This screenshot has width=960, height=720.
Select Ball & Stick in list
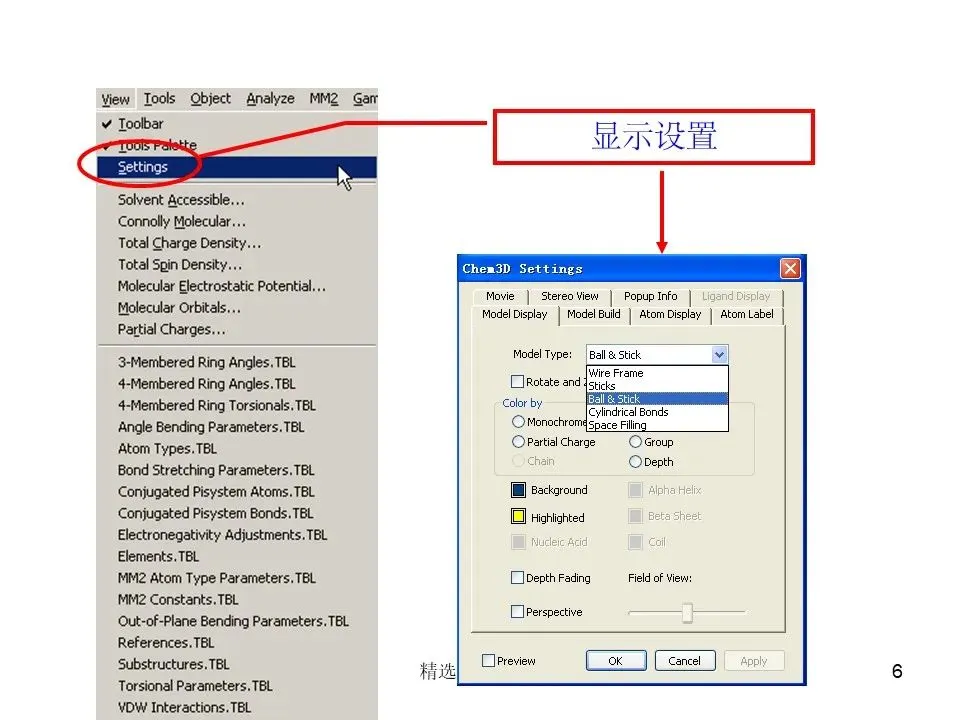(x=657, y=399)
